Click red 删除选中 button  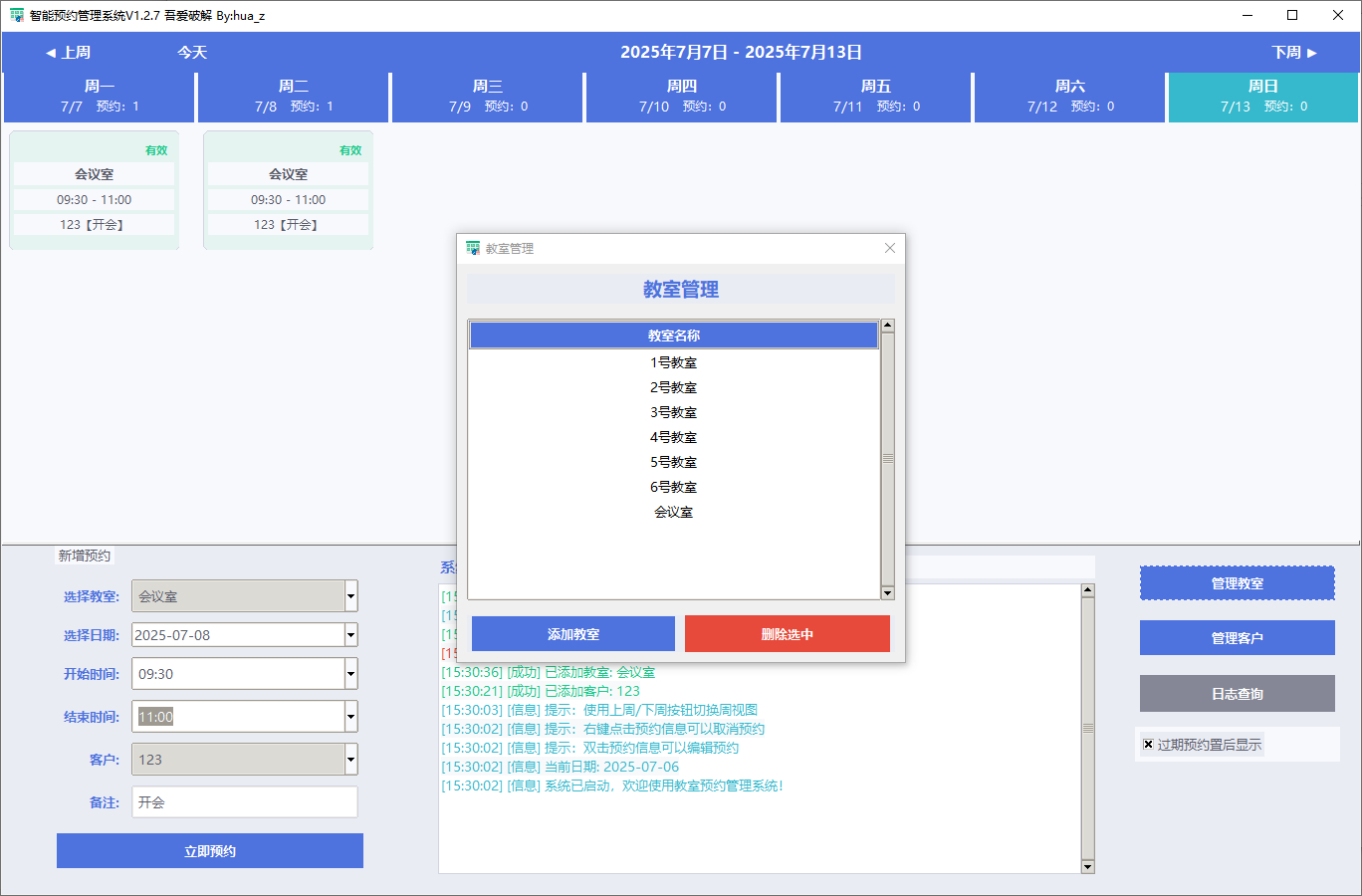point(787,634)
